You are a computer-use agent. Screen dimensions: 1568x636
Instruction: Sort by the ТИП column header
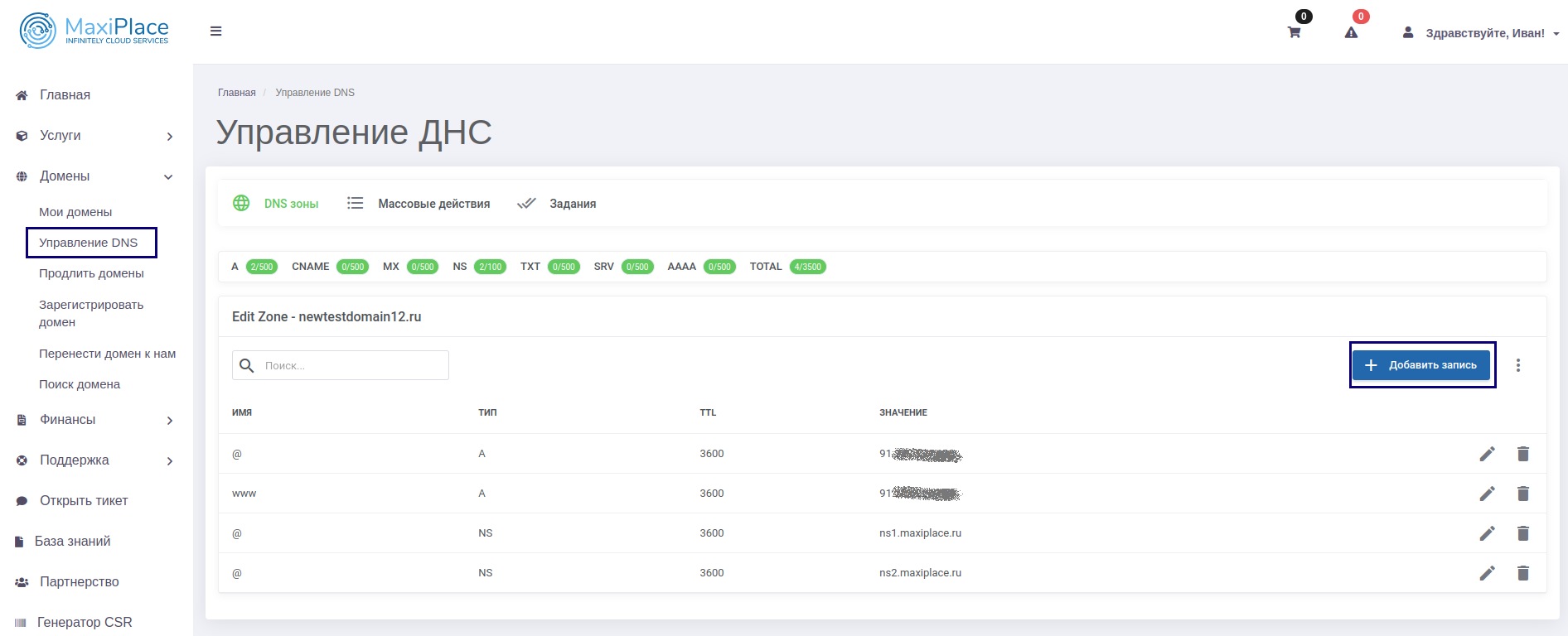point(487,412)
